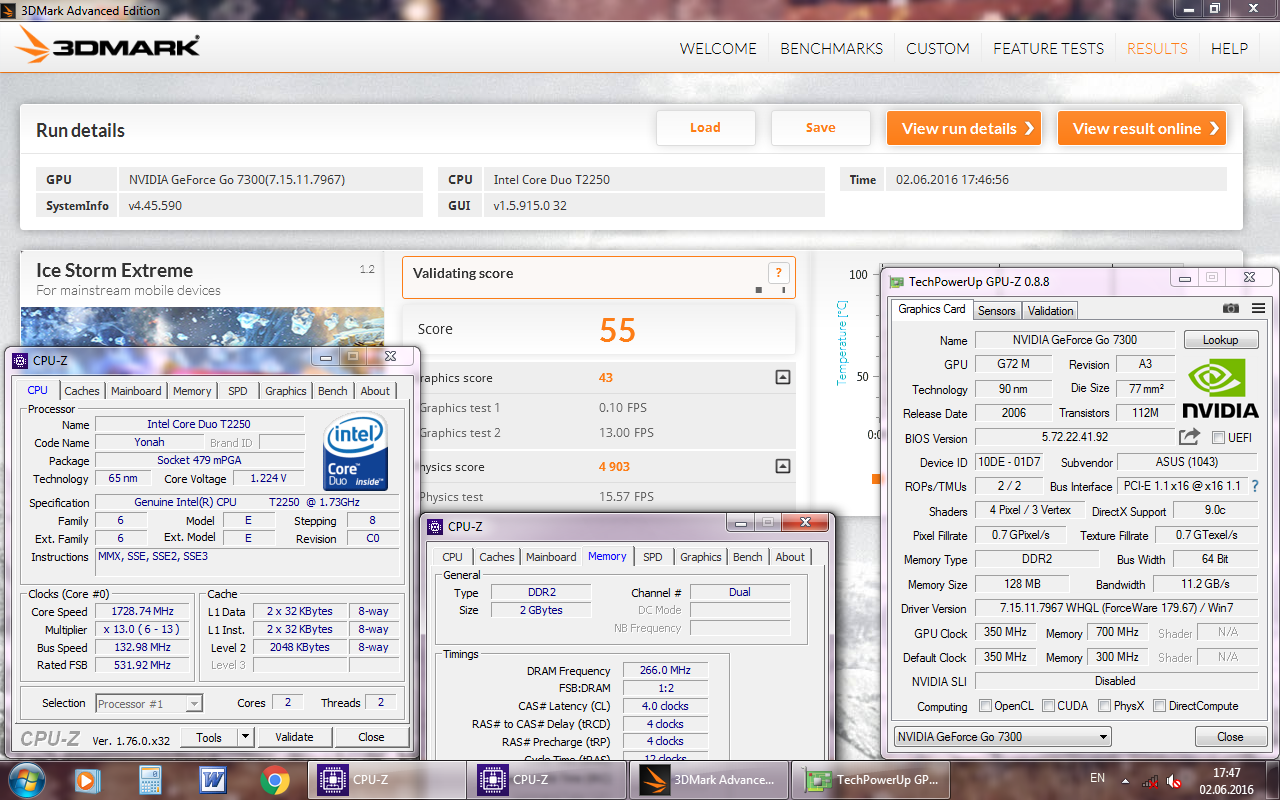Switch to second CPU-Z taskbar button

(547, 779)
